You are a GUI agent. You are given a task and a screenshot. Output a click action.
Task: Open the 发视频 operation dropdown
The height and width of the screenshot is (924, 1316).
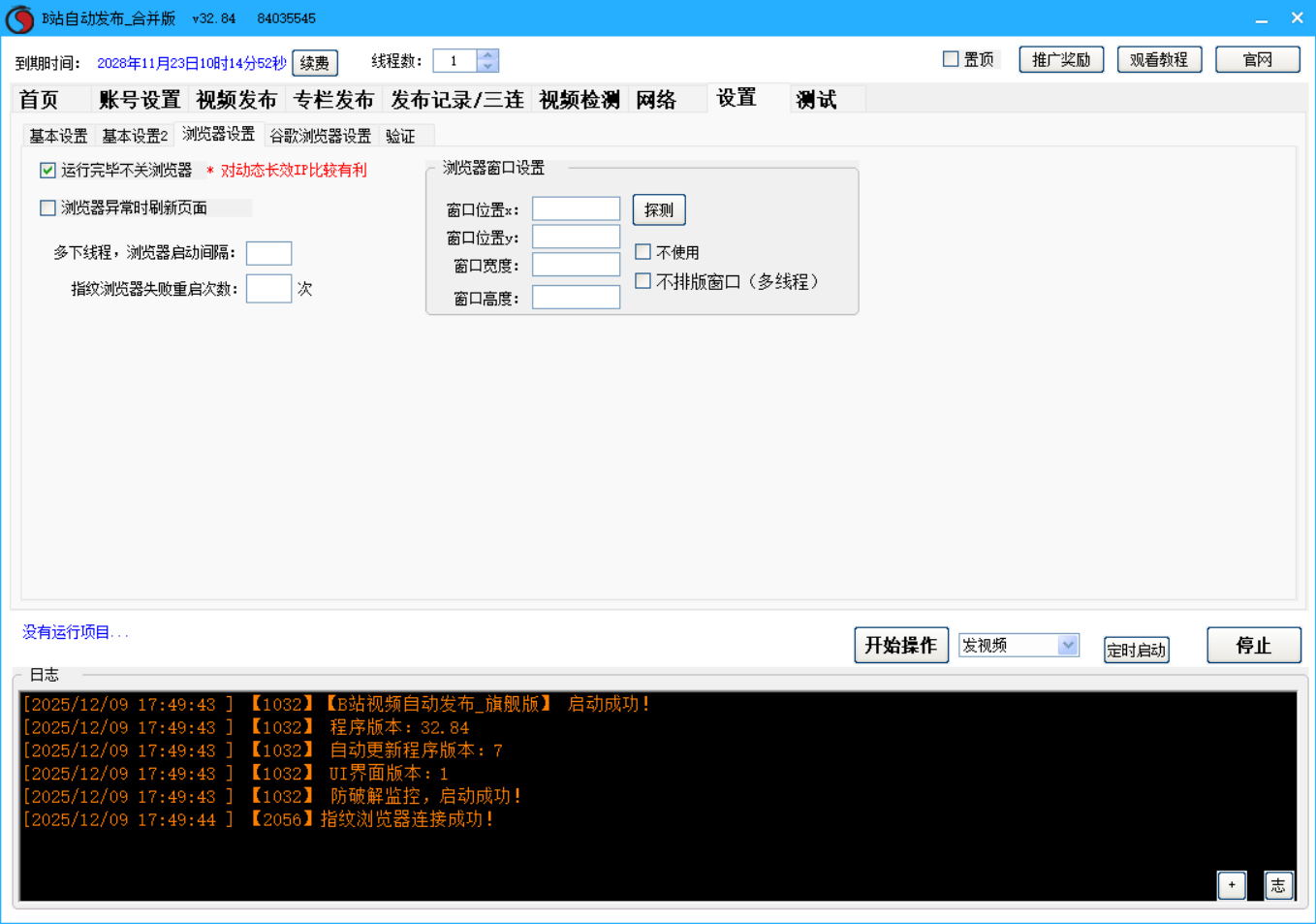[1067, 645]
